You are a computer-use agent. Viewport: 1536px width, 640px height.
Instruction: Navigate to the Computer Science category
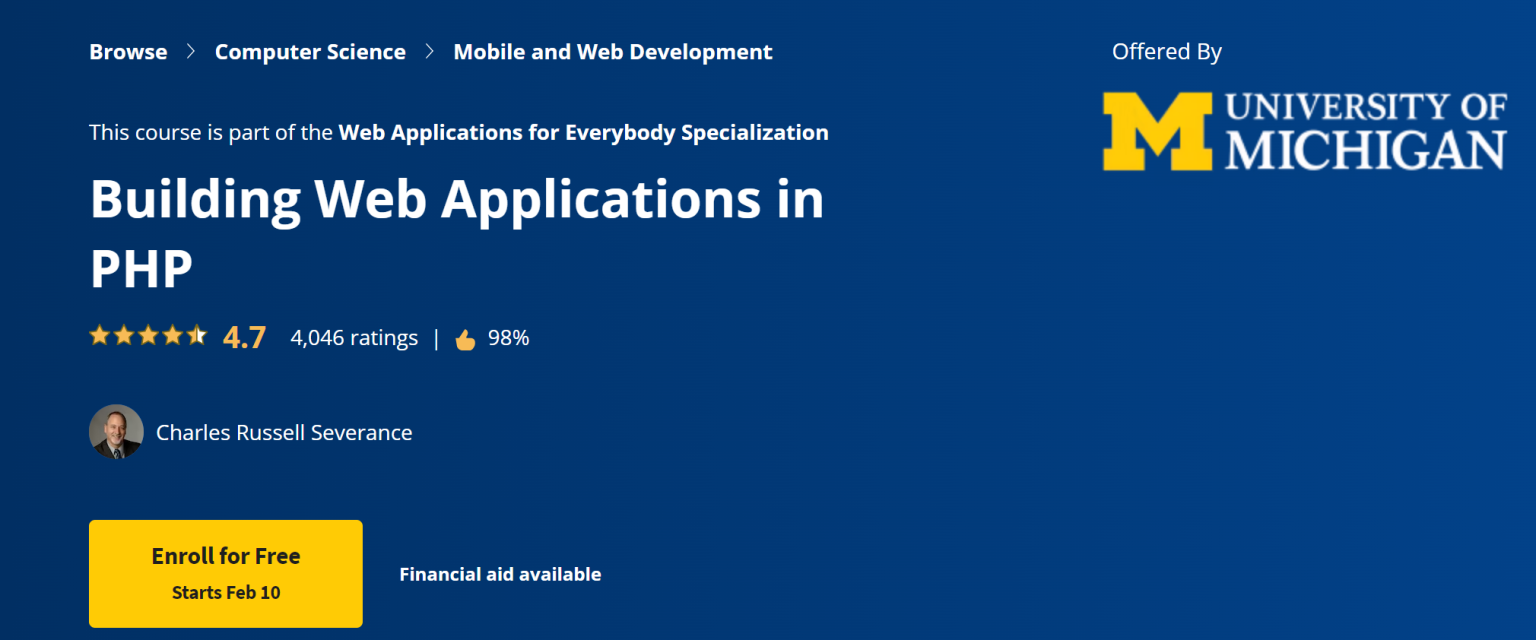point(310,51)
